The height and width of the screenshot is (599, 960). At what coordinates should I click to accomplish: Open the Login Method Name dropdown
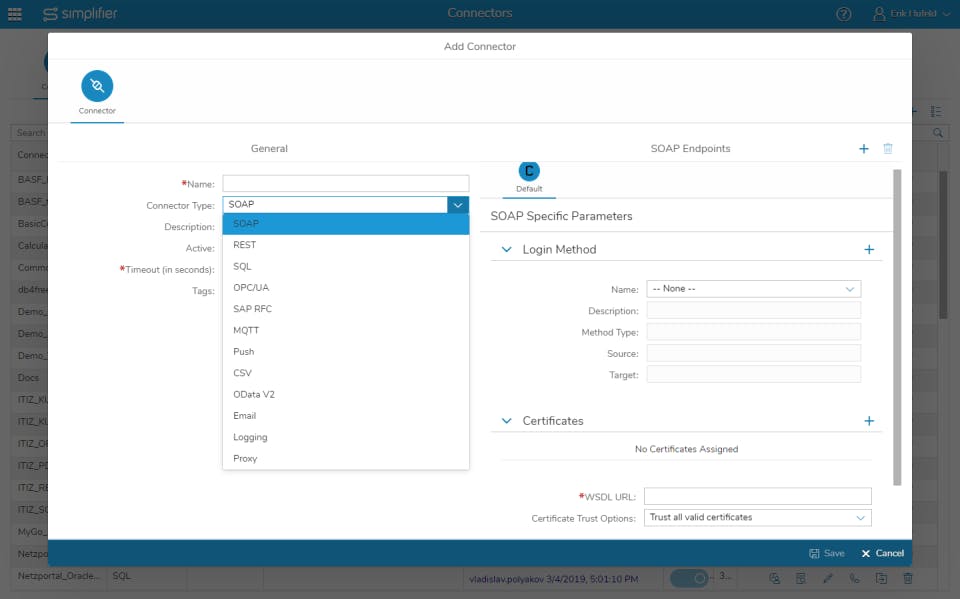click(754, 288)
